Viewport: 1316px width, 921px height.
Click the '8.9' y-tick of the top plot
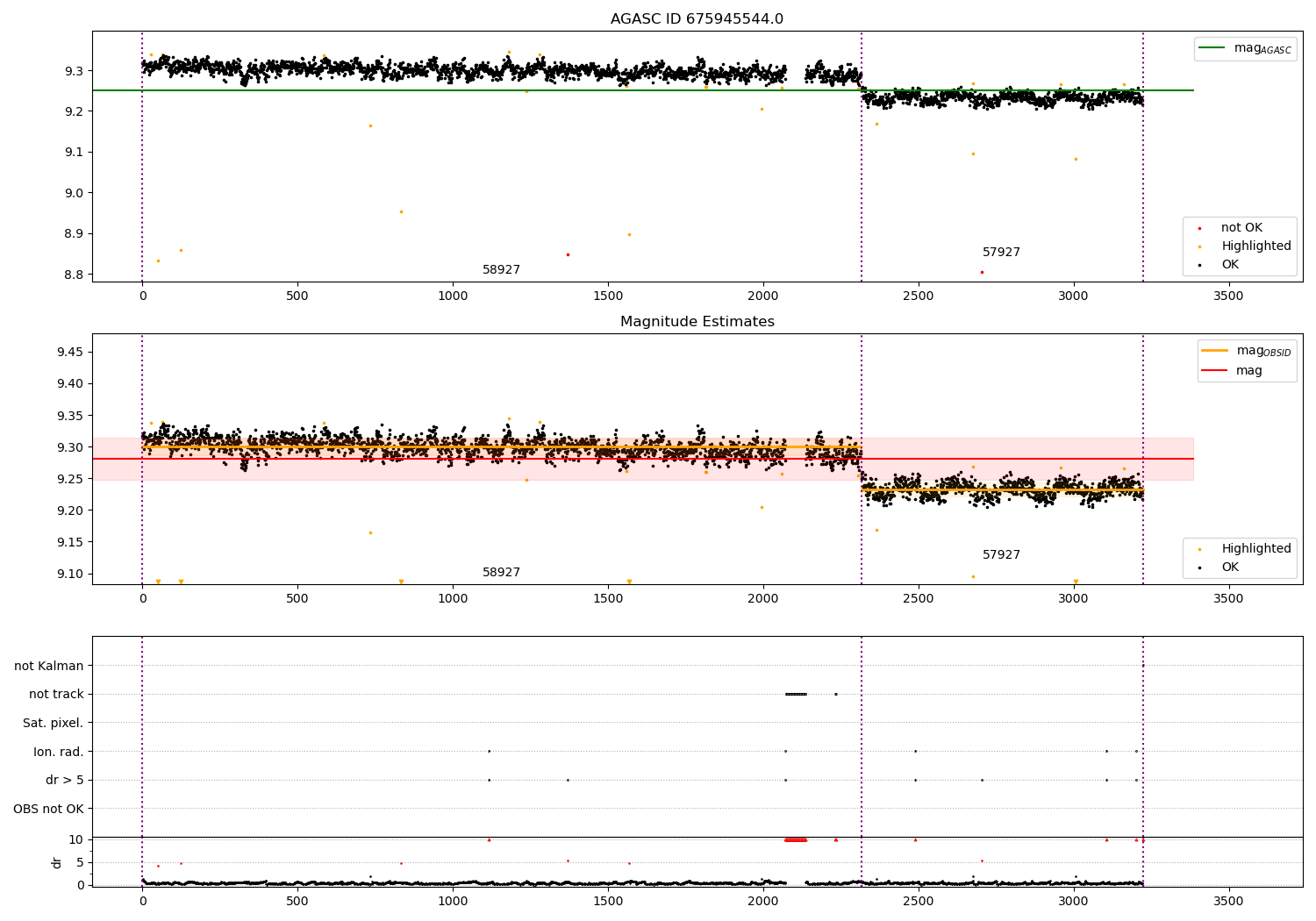pos(75,234)
